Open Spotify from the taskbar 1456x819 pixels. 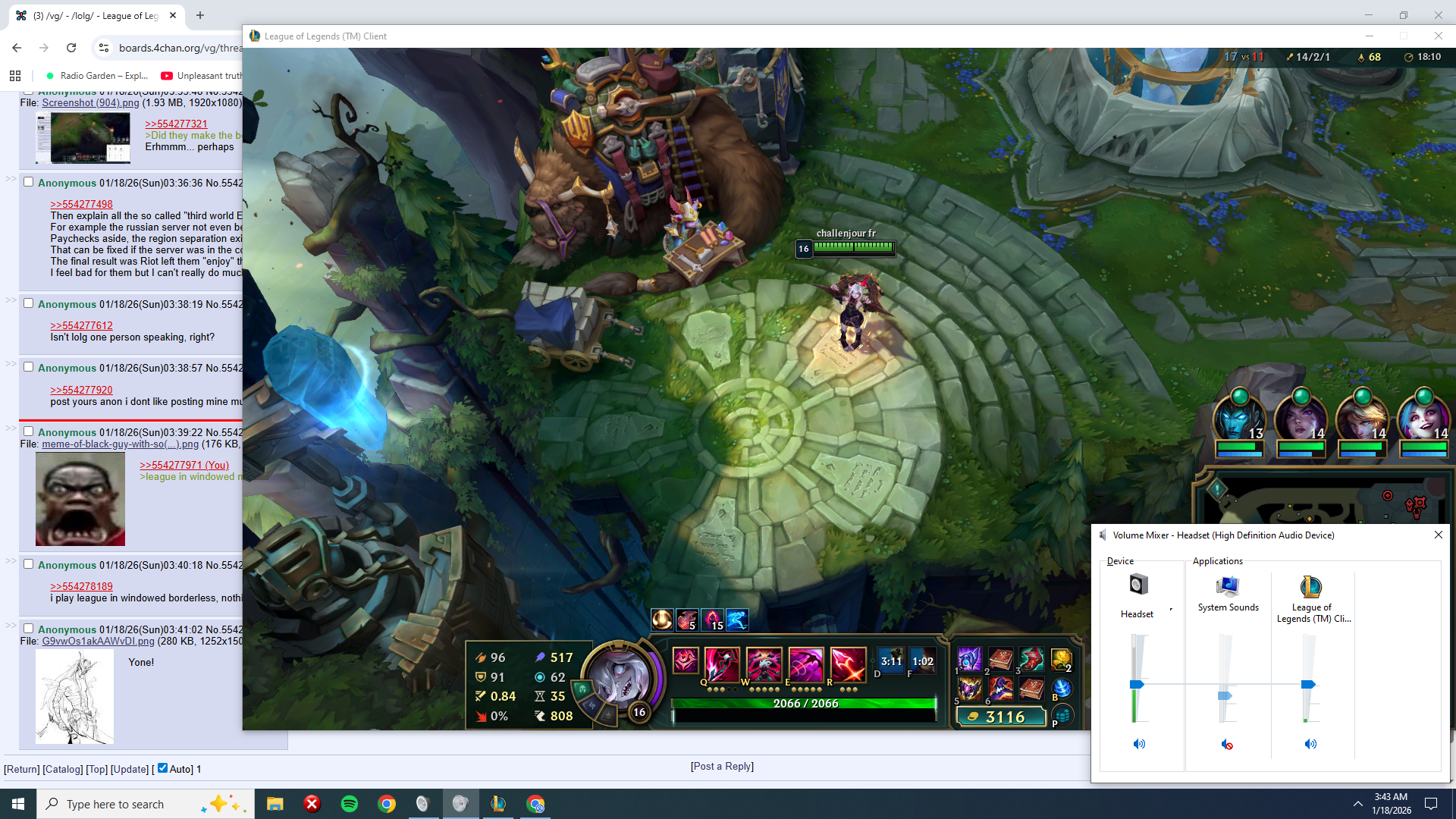(350, 804)
